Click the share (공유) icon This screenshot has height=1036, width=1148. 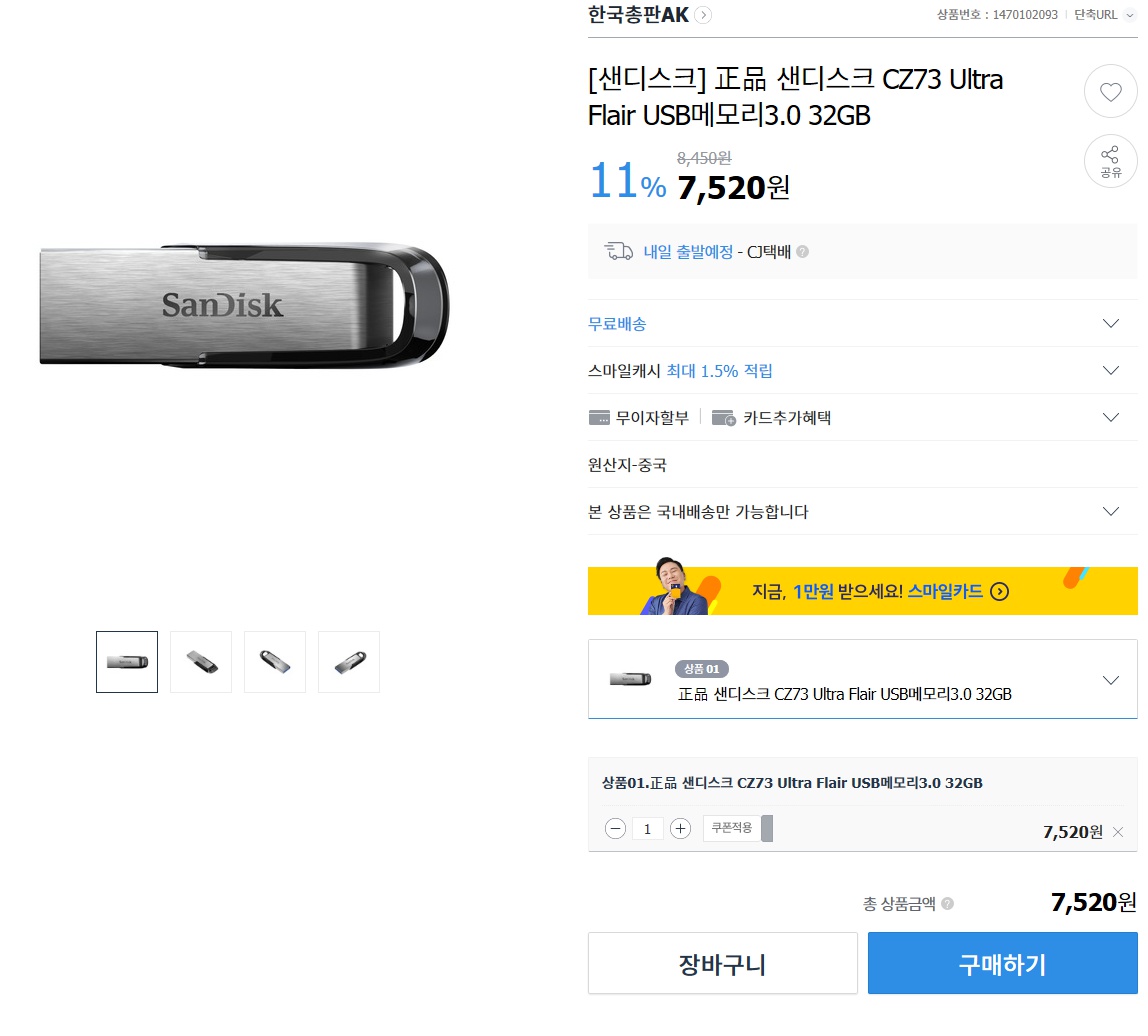pos(1110,160)
